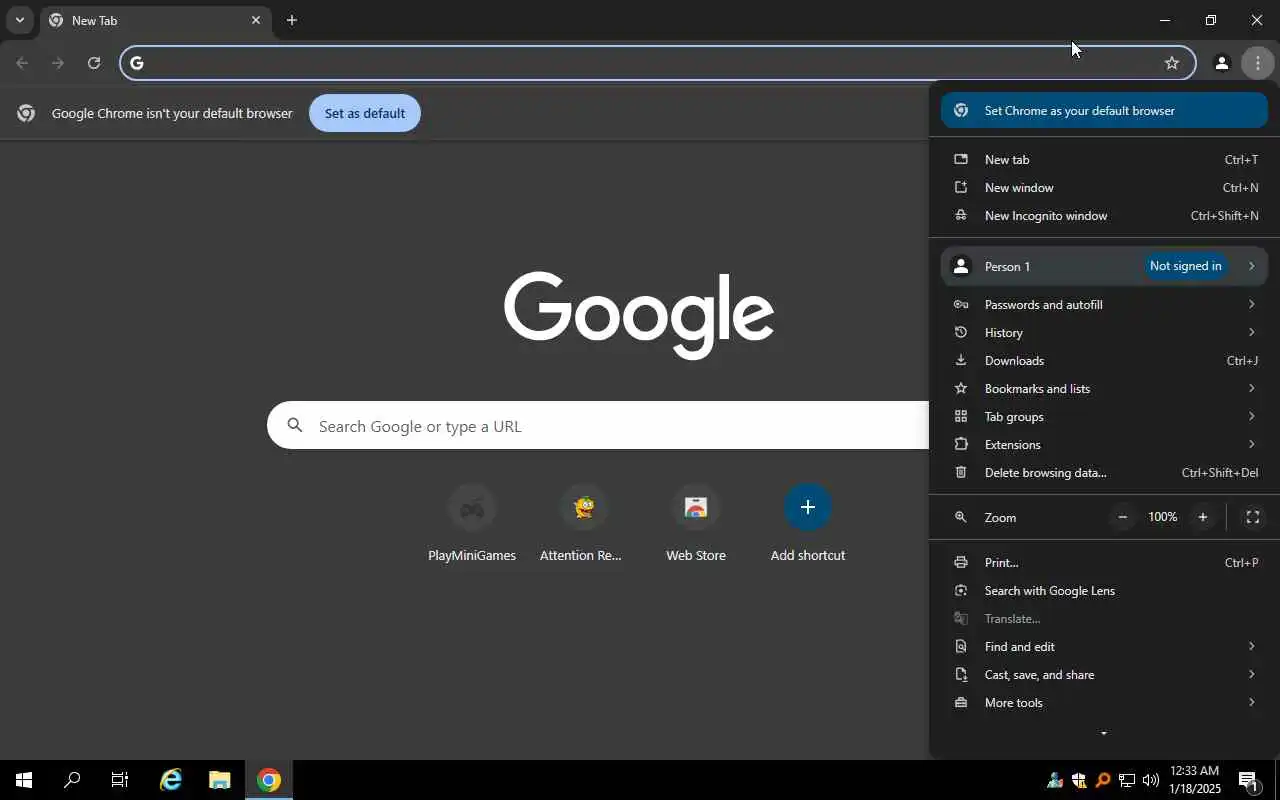This screenshot has width=1280, height=800.
Task: Click the menu scroll-down arrow at bottom
Action: coord(1104,734)
